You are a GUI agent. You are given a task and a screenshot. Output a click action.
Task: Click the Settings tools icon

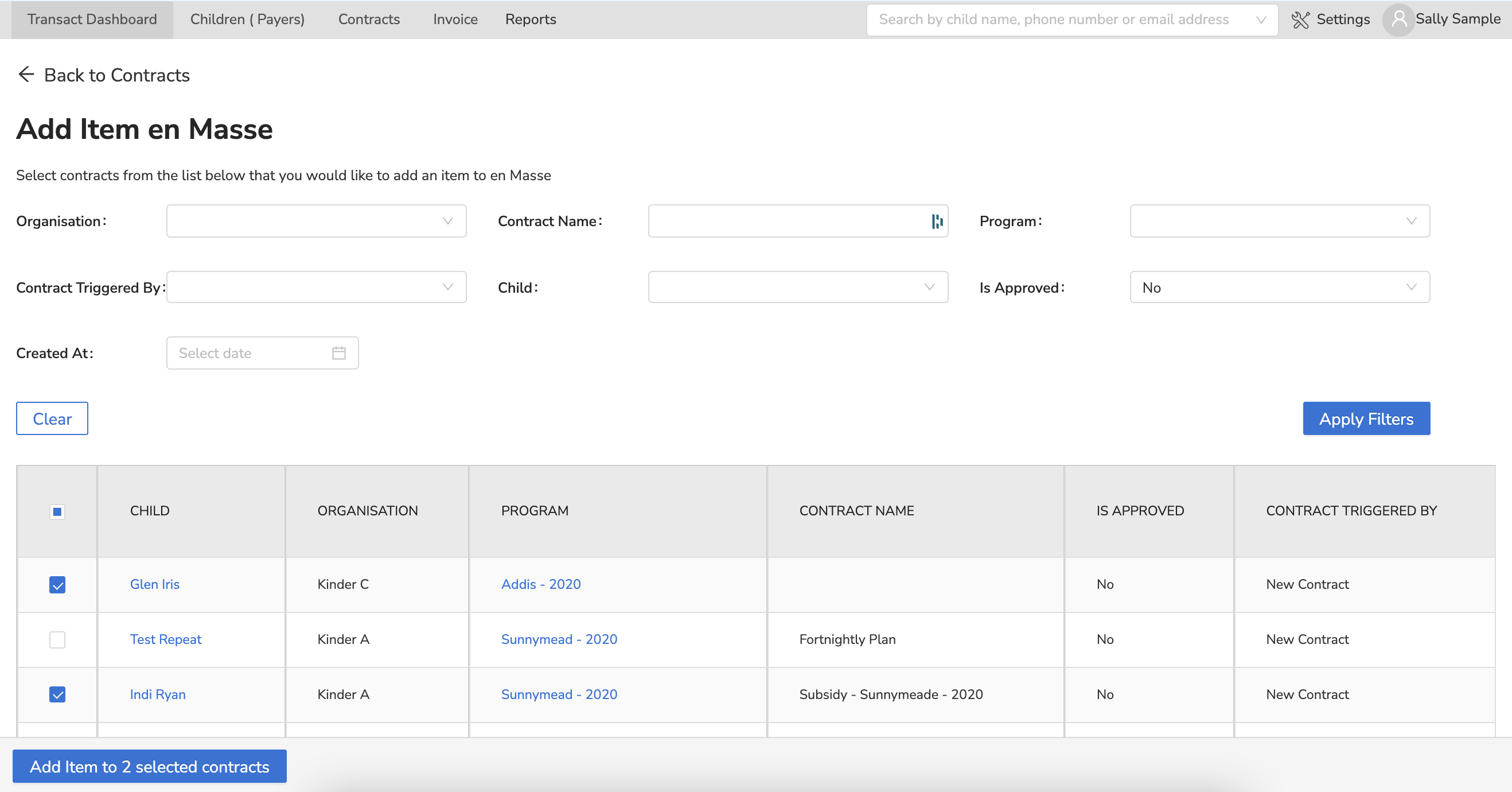pyautogui.click(x=1300, y=20)
